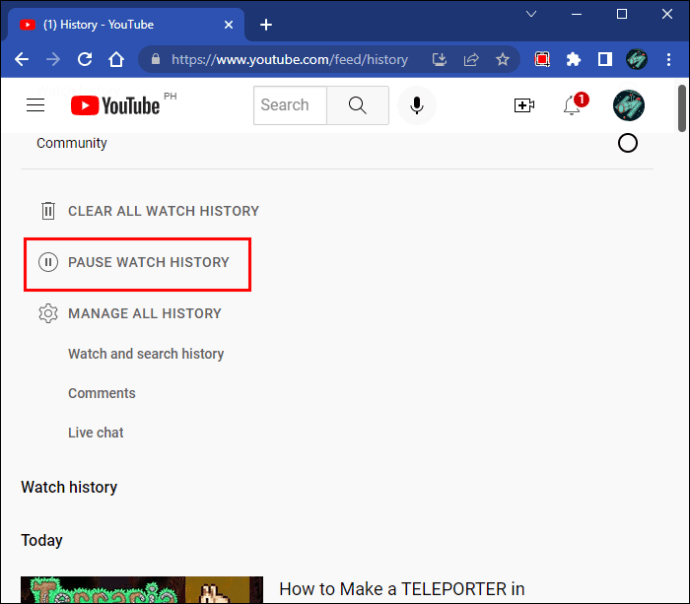Open a new browser tab with plus

266,25
